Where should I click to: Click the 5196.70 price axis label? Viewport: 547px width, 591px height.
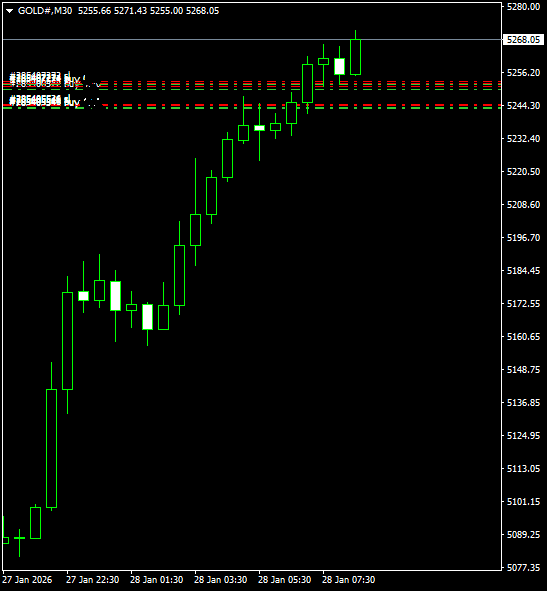[523, 237]
